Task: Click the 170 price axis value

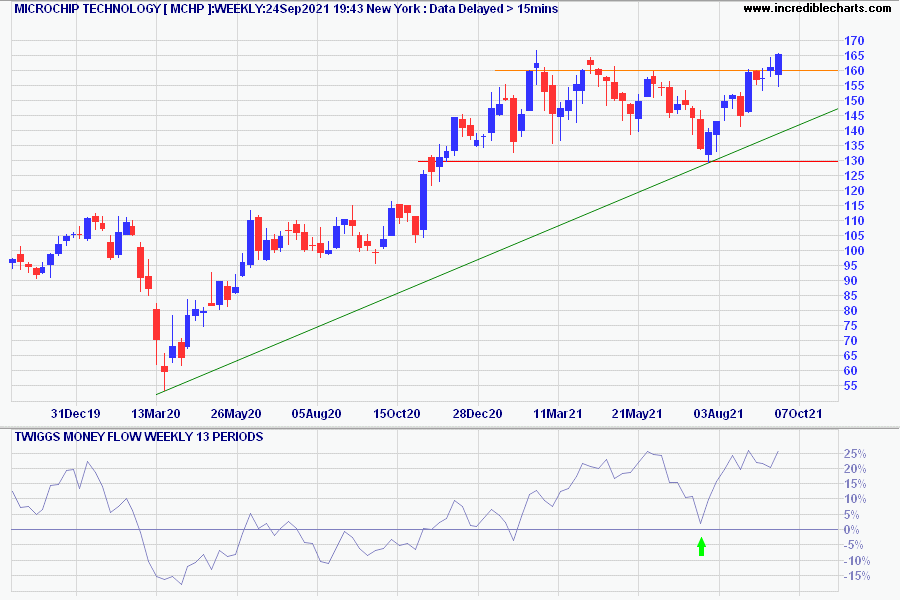Action: point(854,41)
